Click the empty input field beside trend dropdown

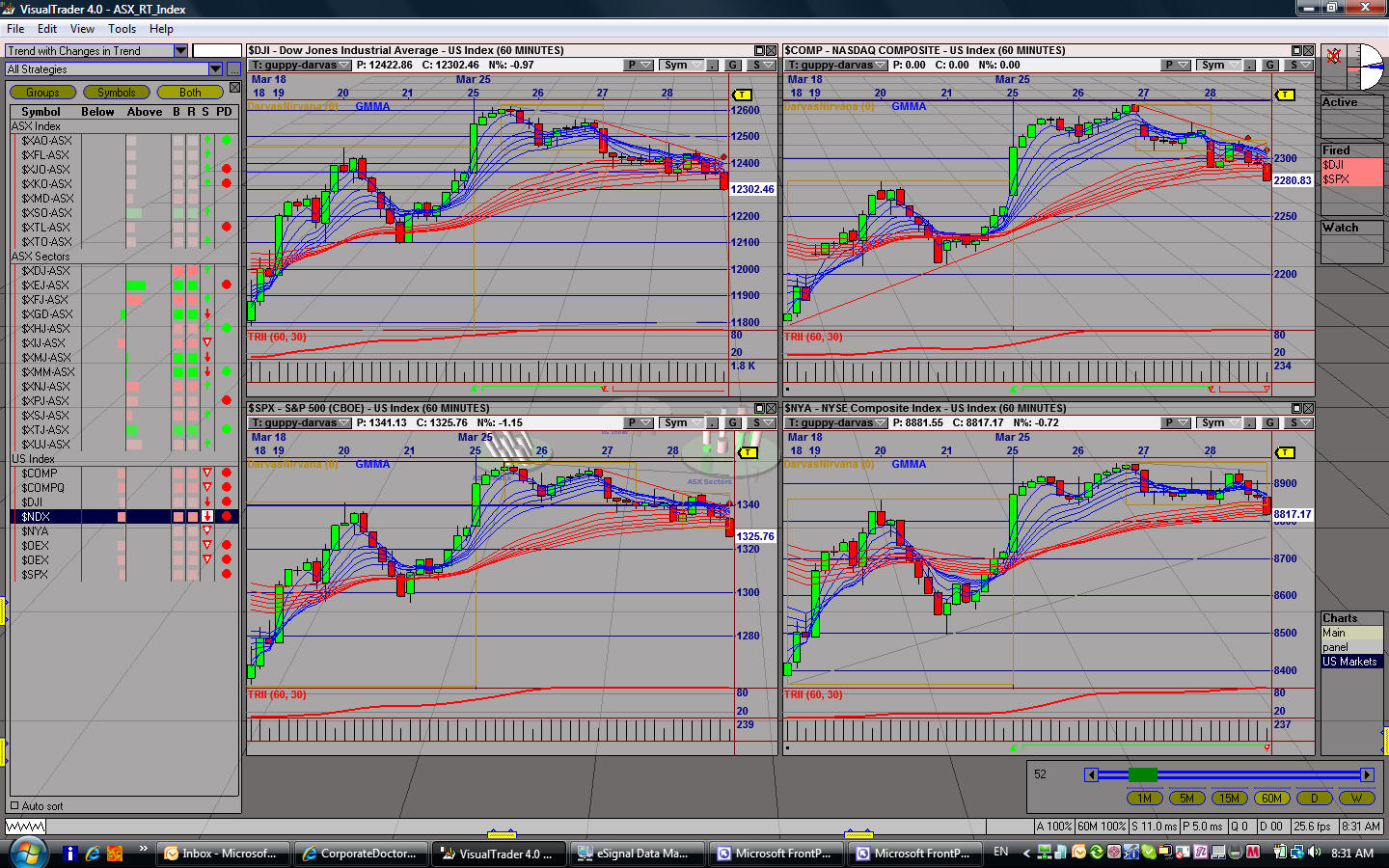pyautogui.click(x=217, y=50)
